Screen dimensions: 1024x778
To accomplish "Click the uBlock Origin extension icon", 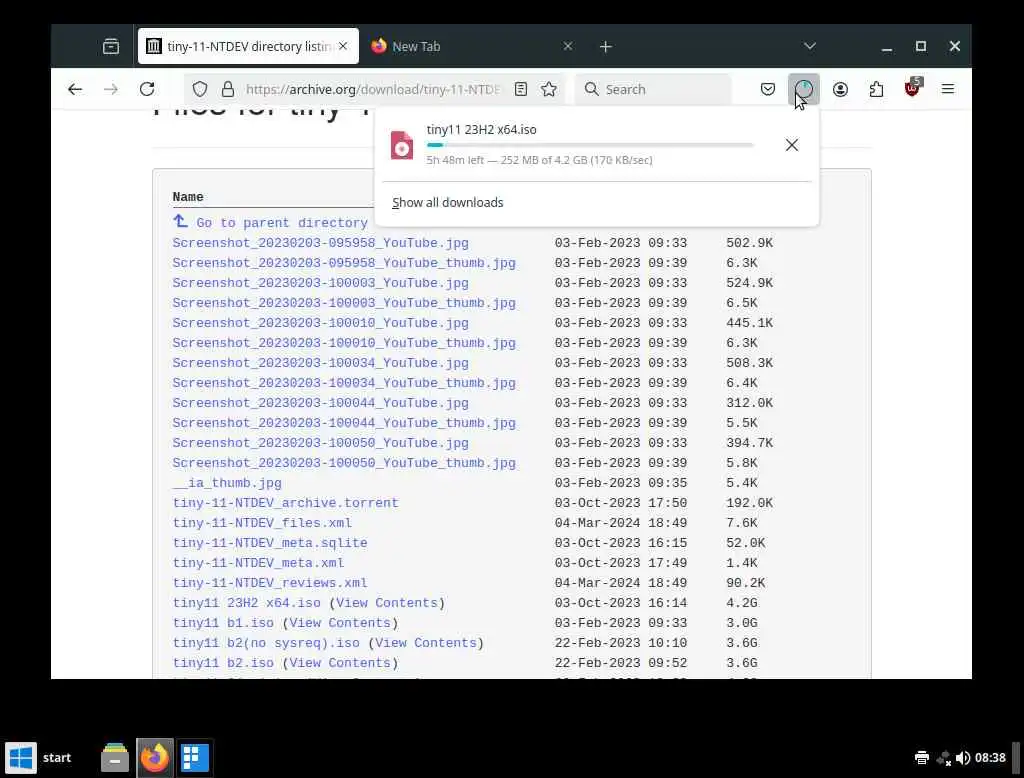I will click(913, 88).
